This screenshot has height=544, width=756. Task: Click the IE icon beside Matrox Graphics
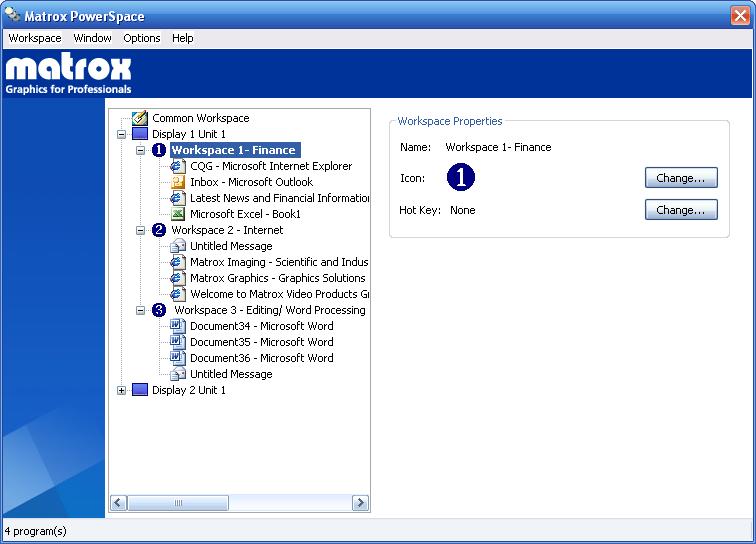tap(177, 278)
